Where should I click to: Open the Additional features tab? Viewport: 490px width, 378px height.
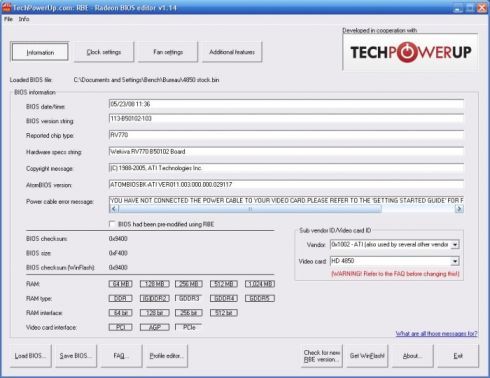point(232,52)
